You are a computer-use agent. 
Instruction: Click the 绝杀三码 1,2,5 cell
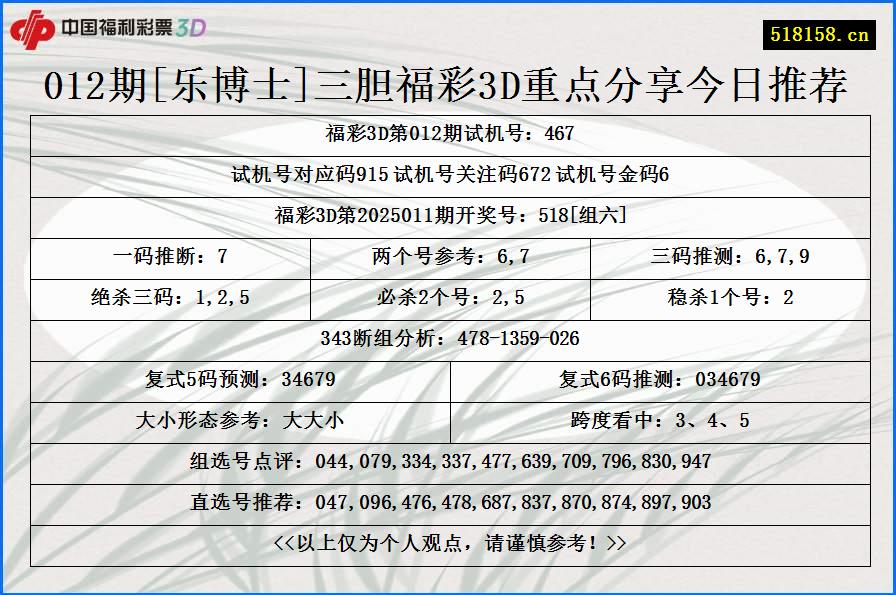[x=170, y=295]
